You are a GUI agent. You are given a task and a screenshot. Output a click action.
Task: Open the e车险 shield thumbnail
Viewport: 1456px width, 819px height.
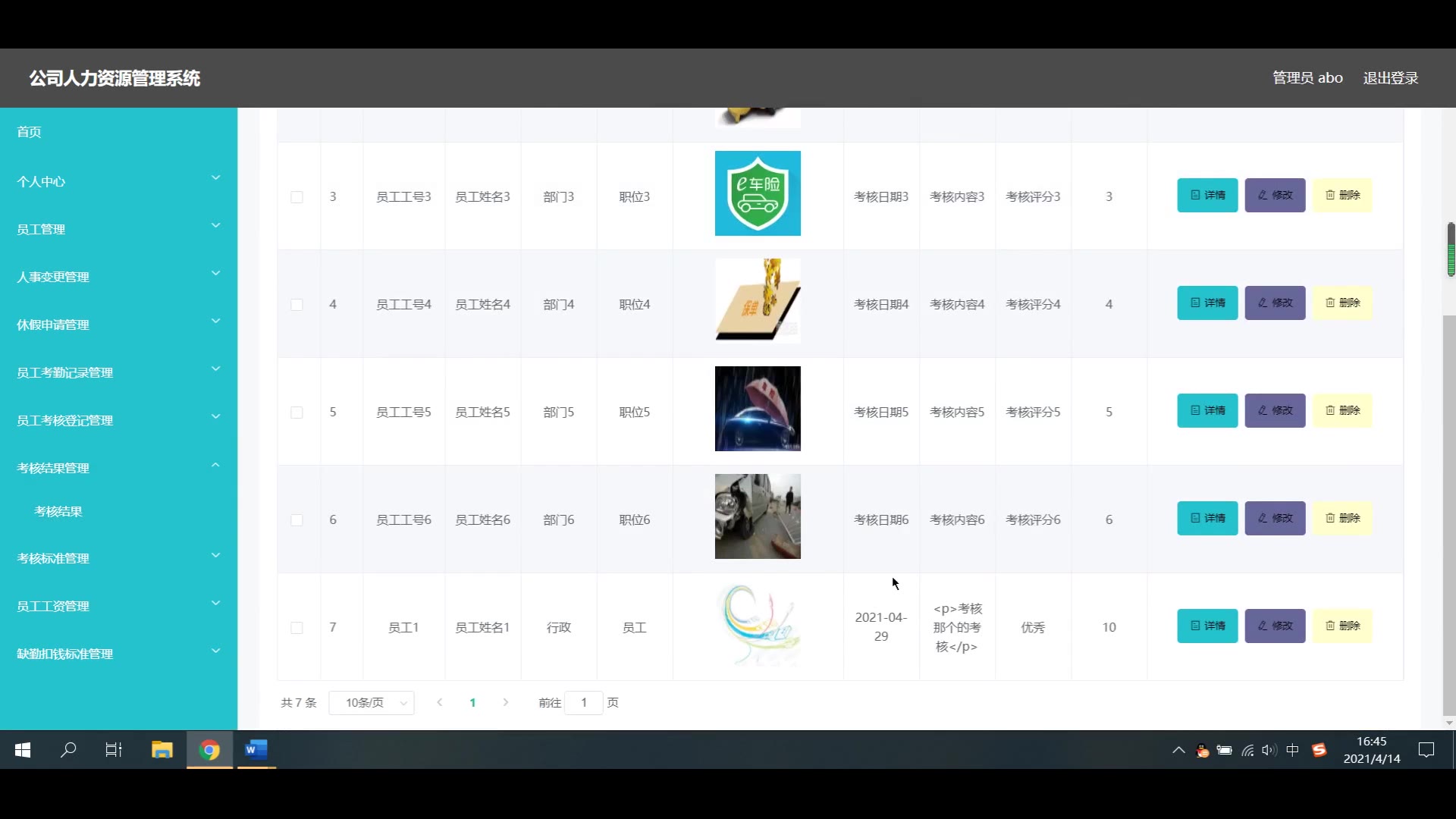point(758,193)
